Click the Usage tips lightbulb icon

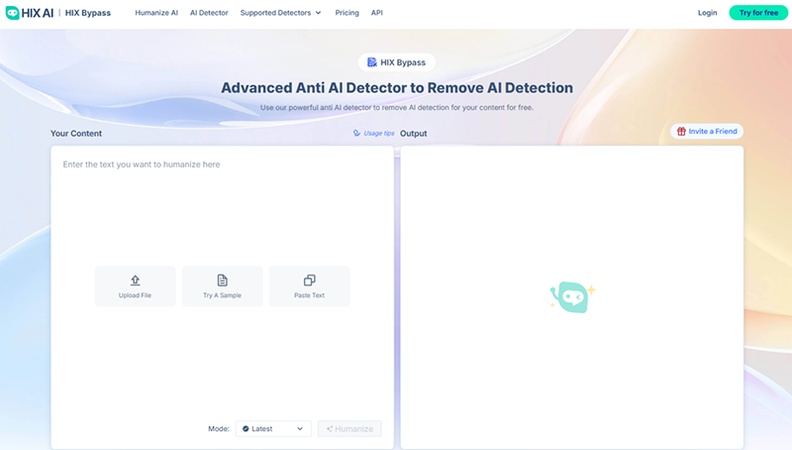(357, 133)
